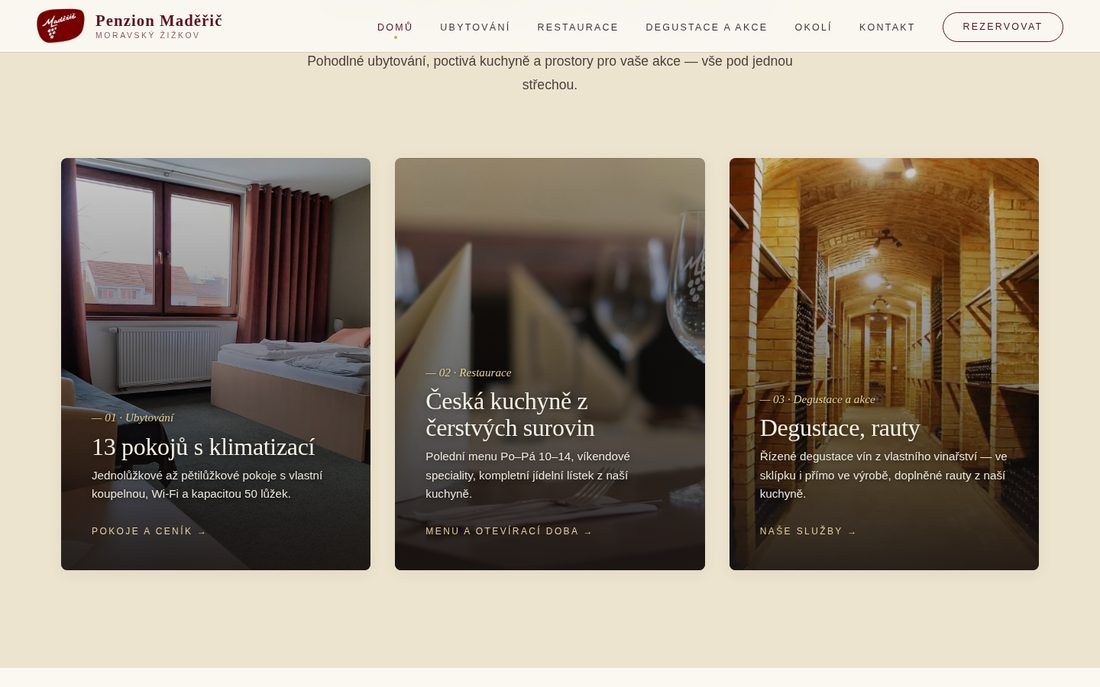Screen dimensions: 1100x687
Task: Follow the Pokoje a ceník link
Action: point(149,531)
